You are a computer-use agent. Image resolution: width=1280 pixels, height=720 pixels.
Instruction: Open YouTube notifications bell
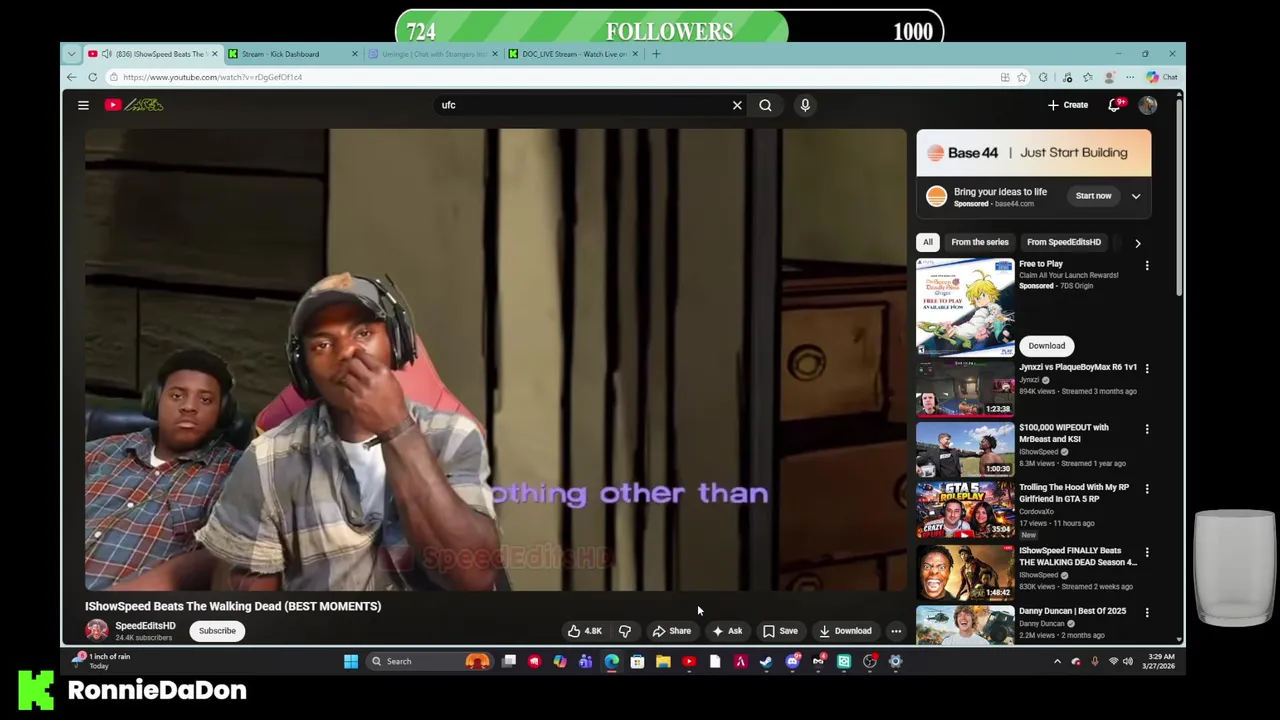coord(1114,105)
